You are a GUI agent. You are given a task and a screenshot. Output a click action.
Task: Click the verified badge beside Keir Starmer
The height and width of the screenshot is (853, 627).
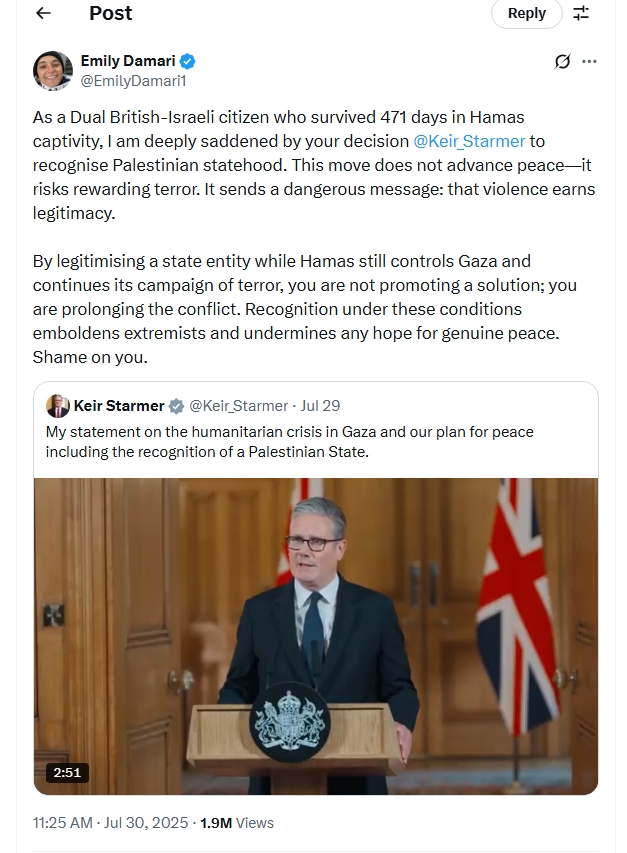point(176,406)
